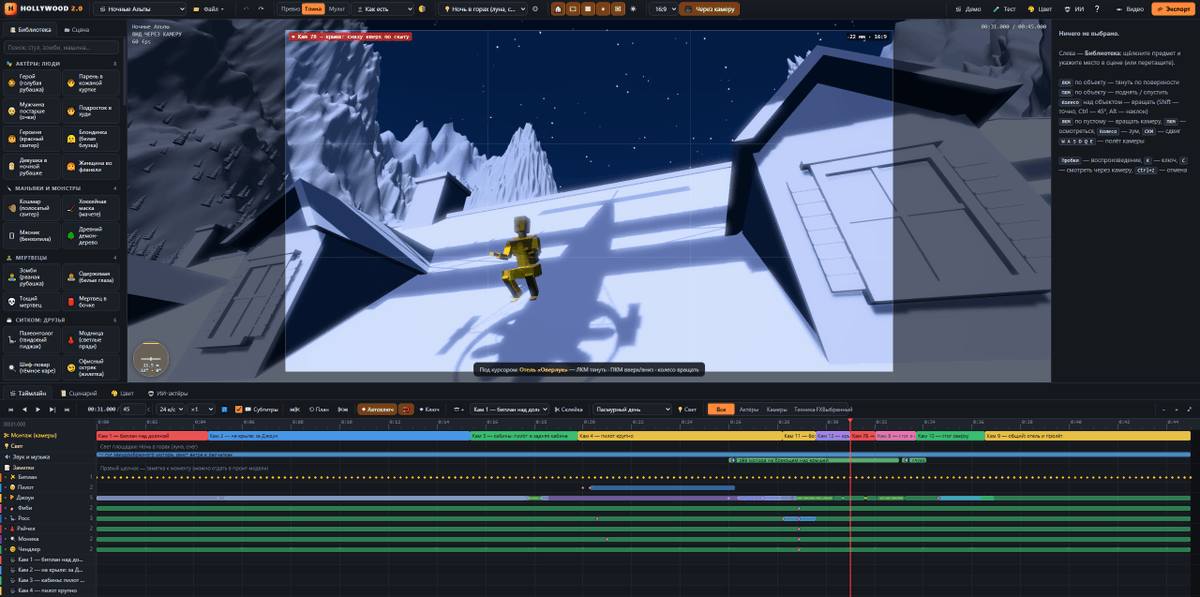Open the 'Пасмурный день' weather dropdown
This screenshot has height=597, width=1200.
tap(632, 409)
